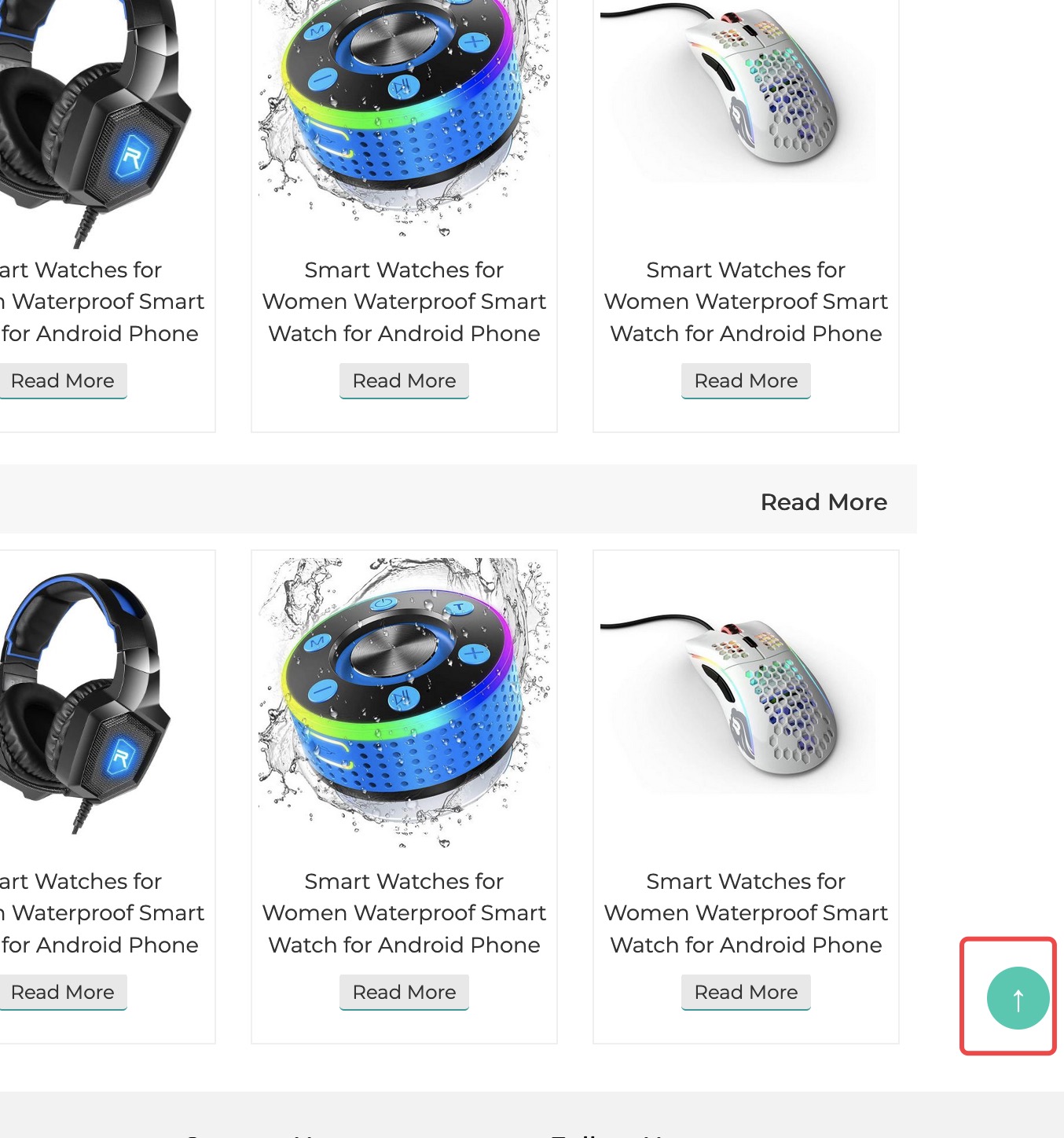
Task: Click Read More under top headset product
Action: point(63,380)
